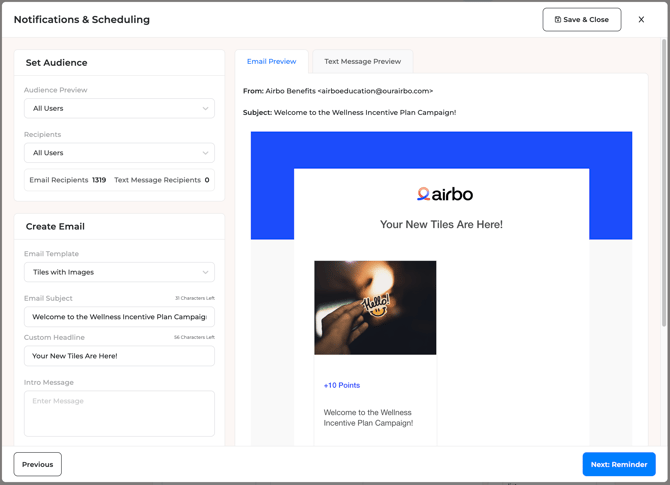Open the Recipients dropdown
Image resolution: width=670 pixels, height=485 pixels.
119,153
